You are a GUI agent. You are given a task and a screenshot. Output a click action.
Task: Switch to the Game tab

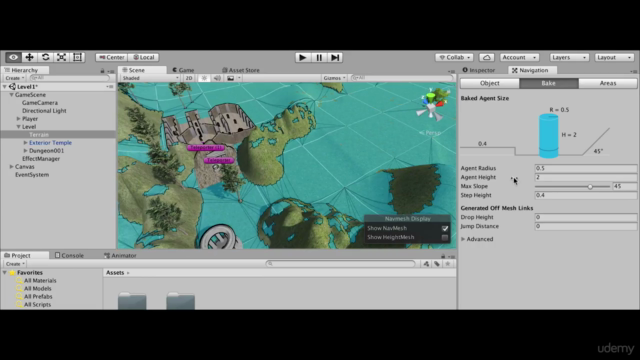(183, 70)
